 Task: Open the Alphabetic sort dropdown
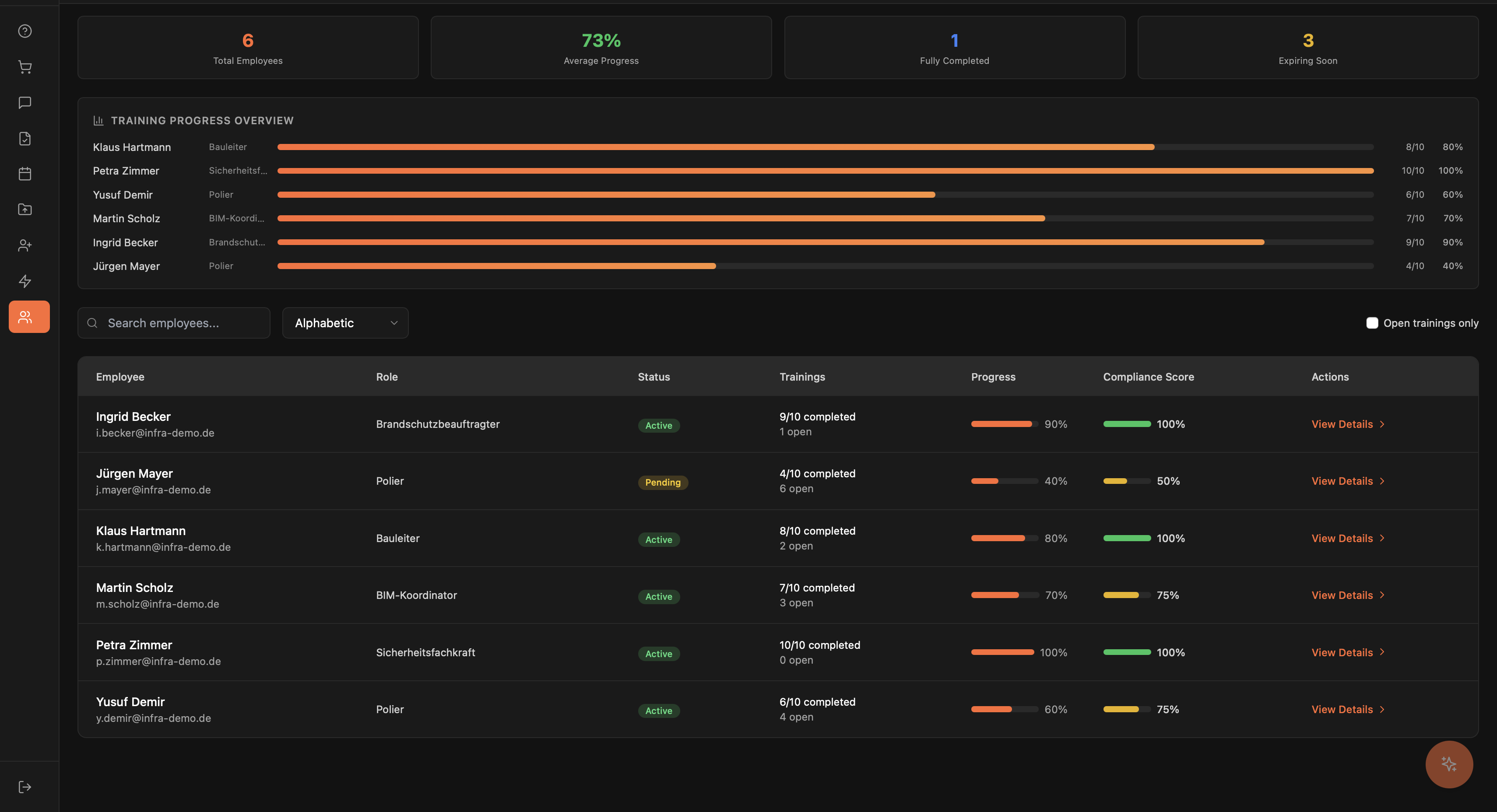pos(345,323)
